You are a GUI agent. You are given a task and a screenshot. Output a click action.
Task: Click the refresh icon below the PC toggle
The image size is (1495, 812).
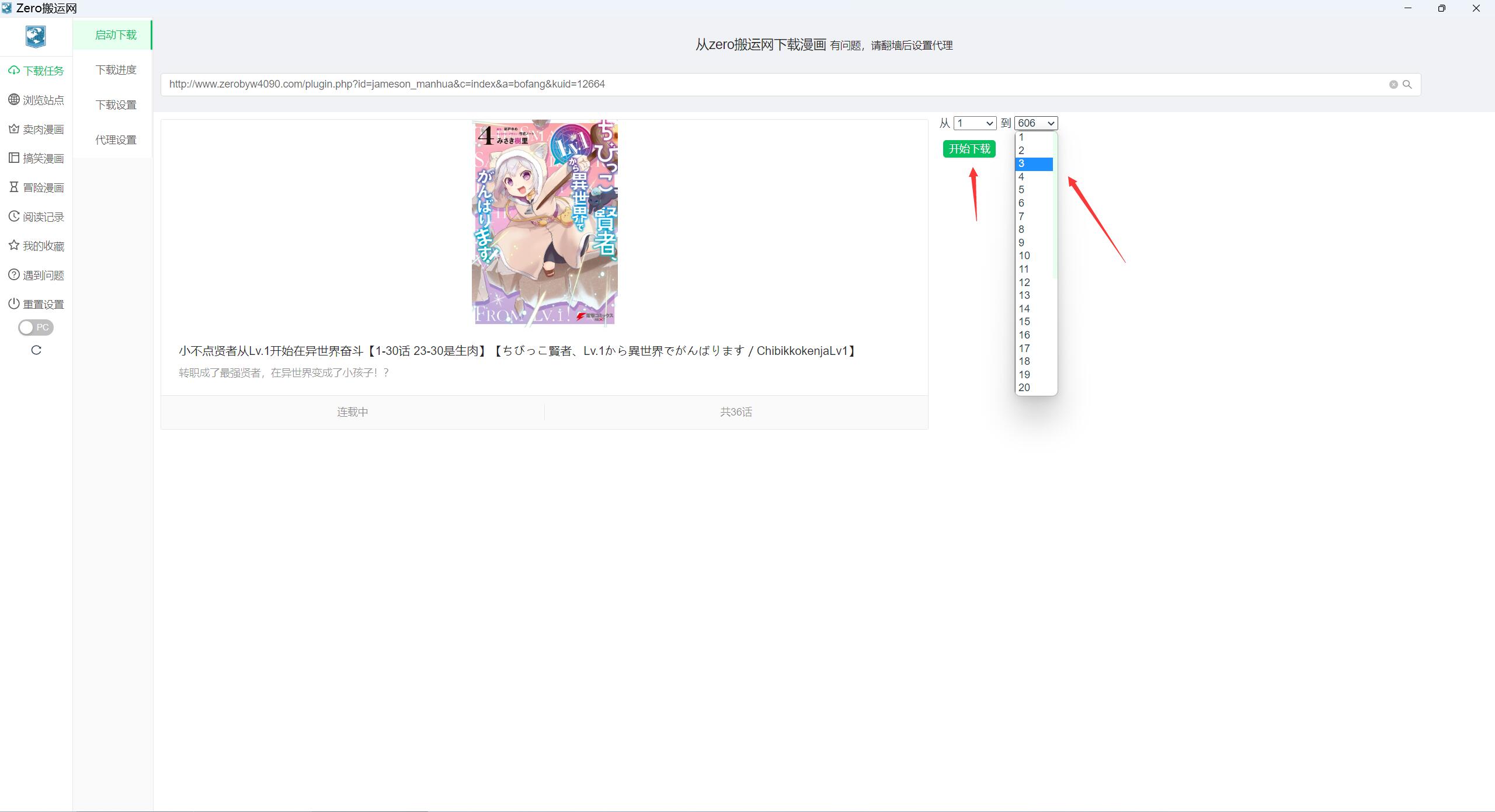pos(36,350)
